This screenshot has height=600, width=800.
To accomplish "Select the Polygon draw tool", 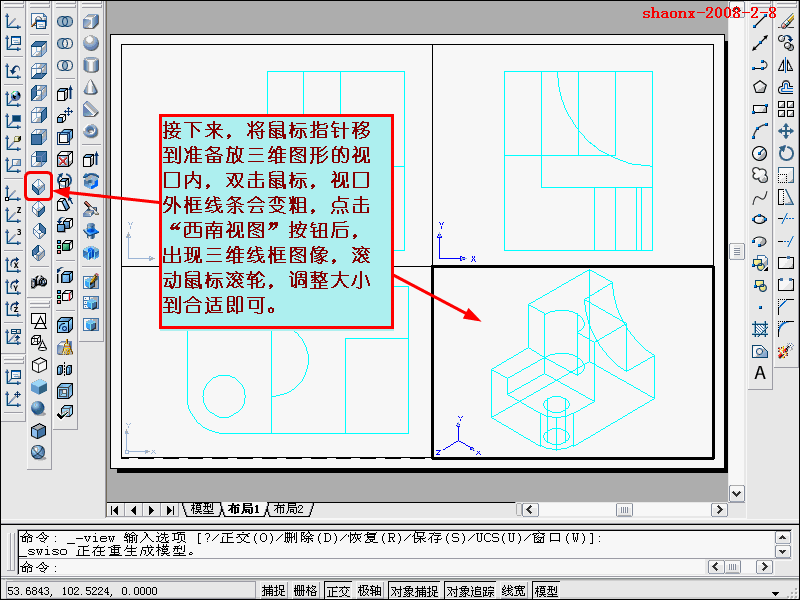I will (760, 87).
